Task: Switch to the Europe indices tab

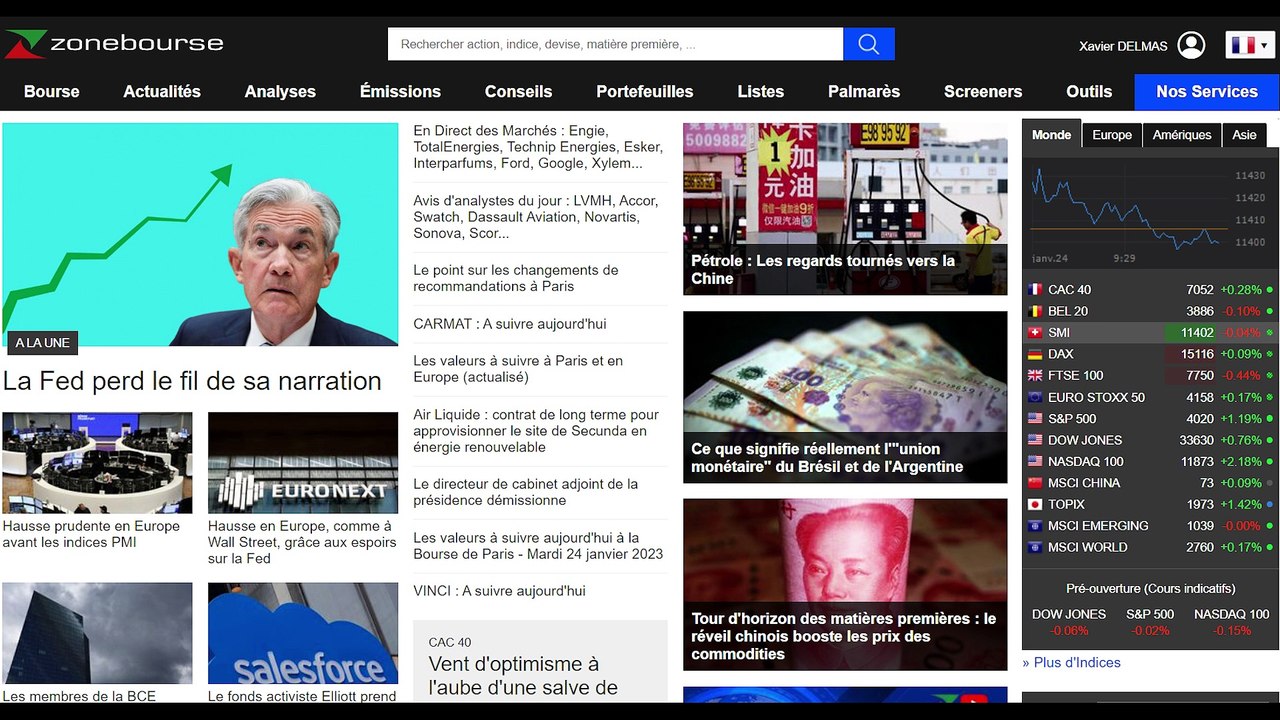Action: pos(1112,135)
